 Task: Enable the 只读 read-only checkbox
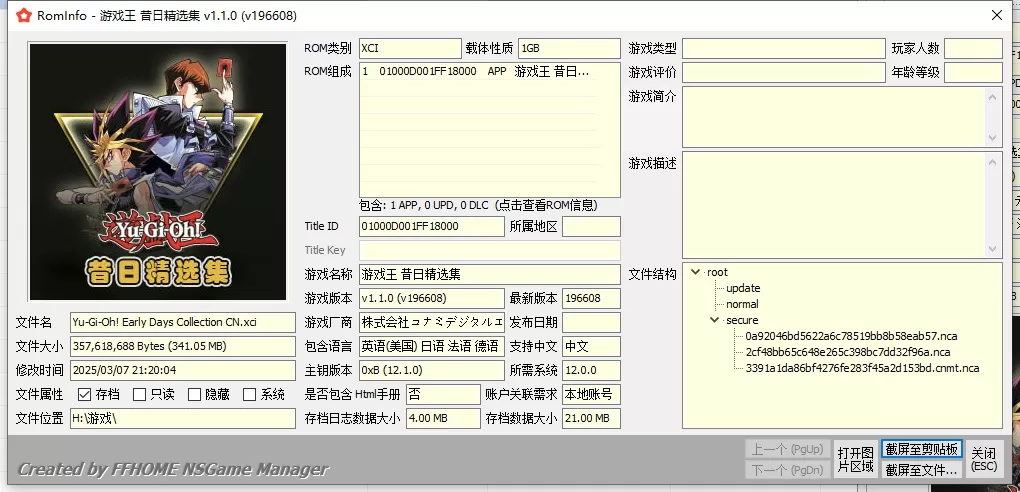(x=140, y=394)
